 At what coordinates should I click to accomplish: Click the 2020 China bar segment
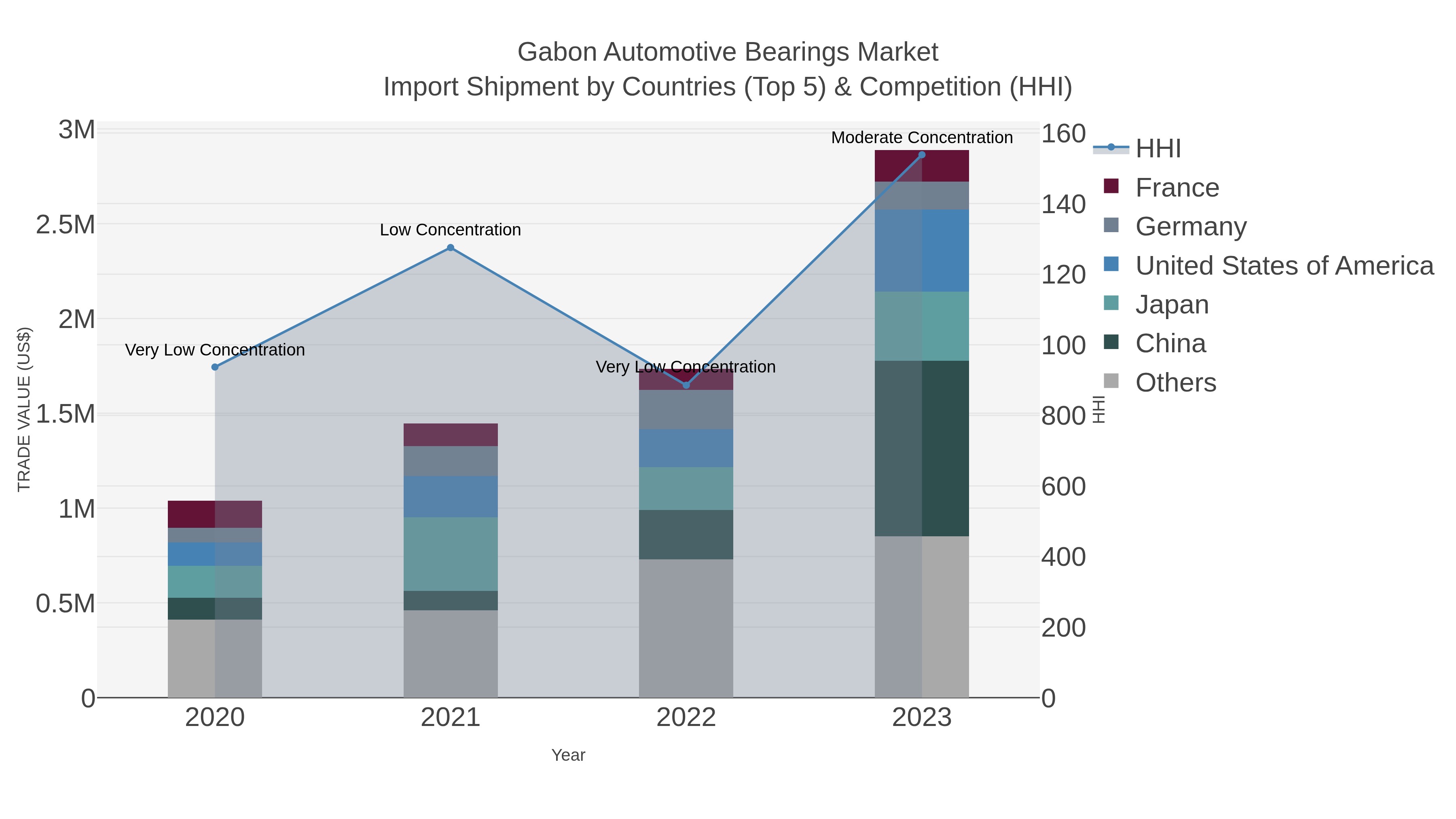point(215,609)
